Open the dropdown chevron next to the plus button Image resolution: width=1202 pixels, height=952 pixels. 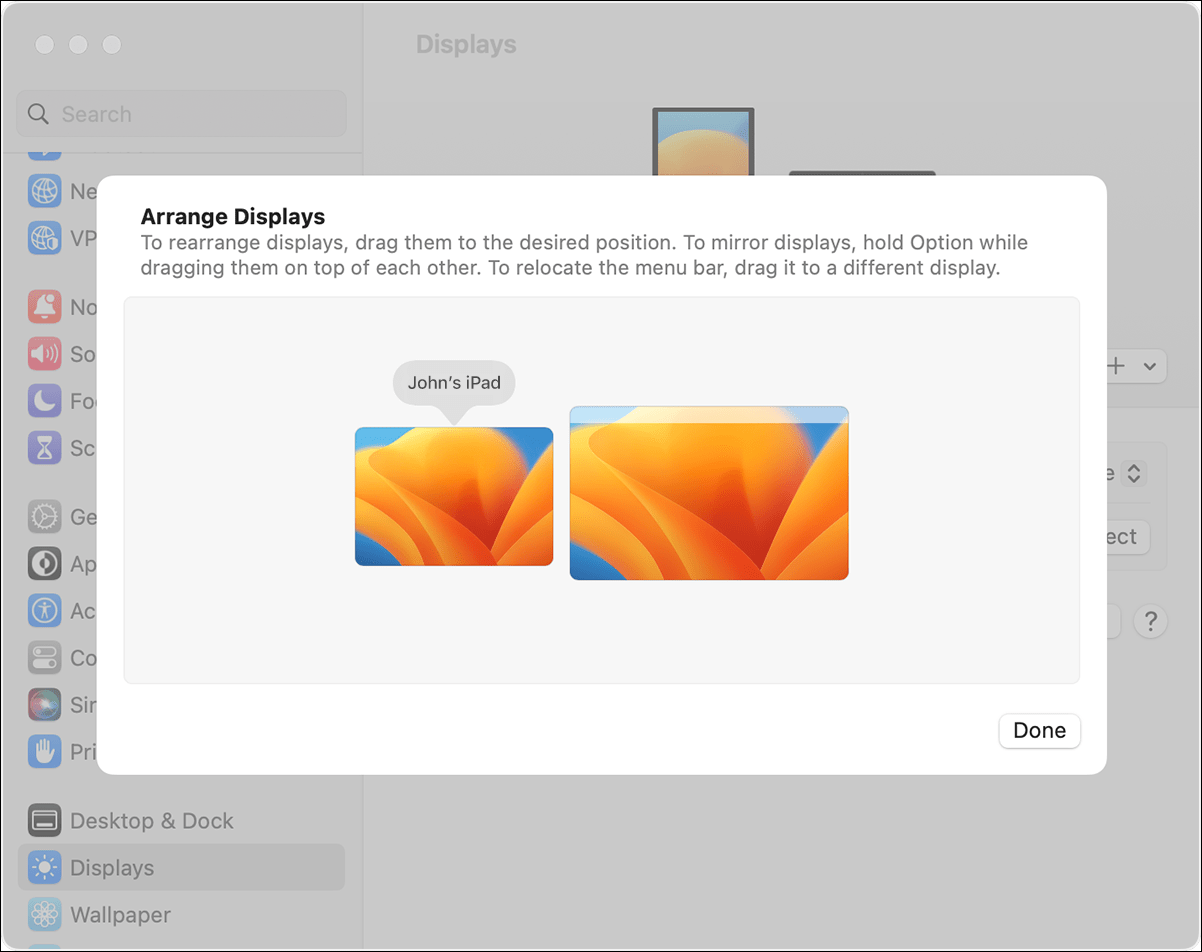1149,366
